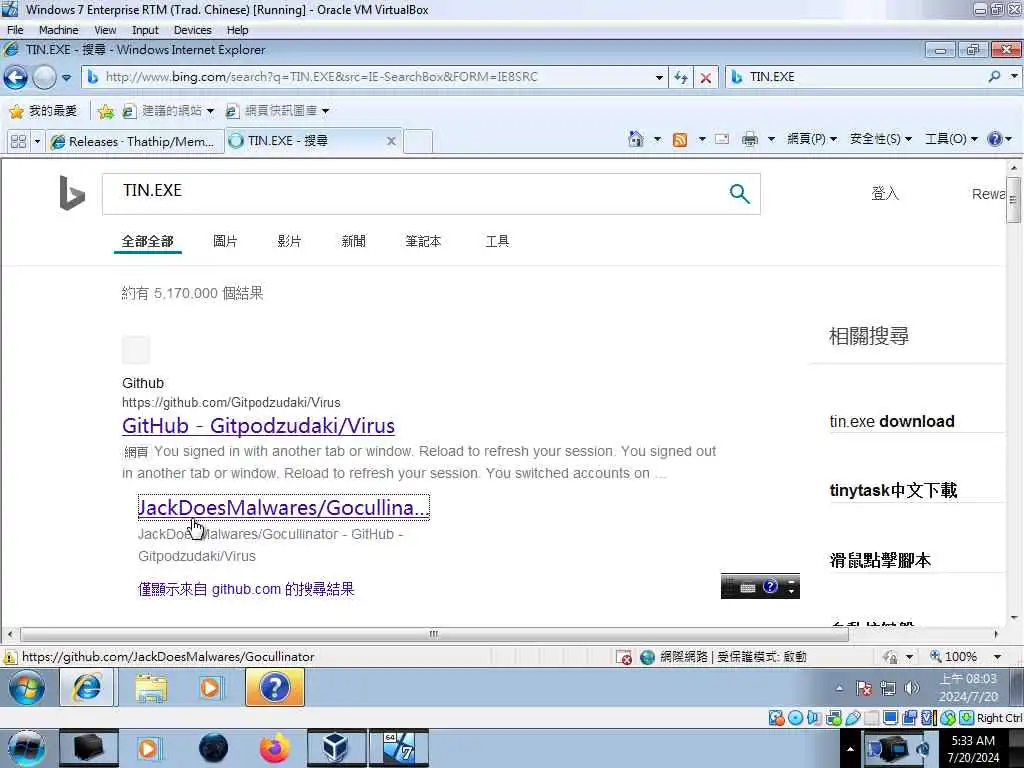Screen dimensions: 1024x768
Task: Open JackDoesMalwares/Gocullina... link
Action: pos(283,507)
